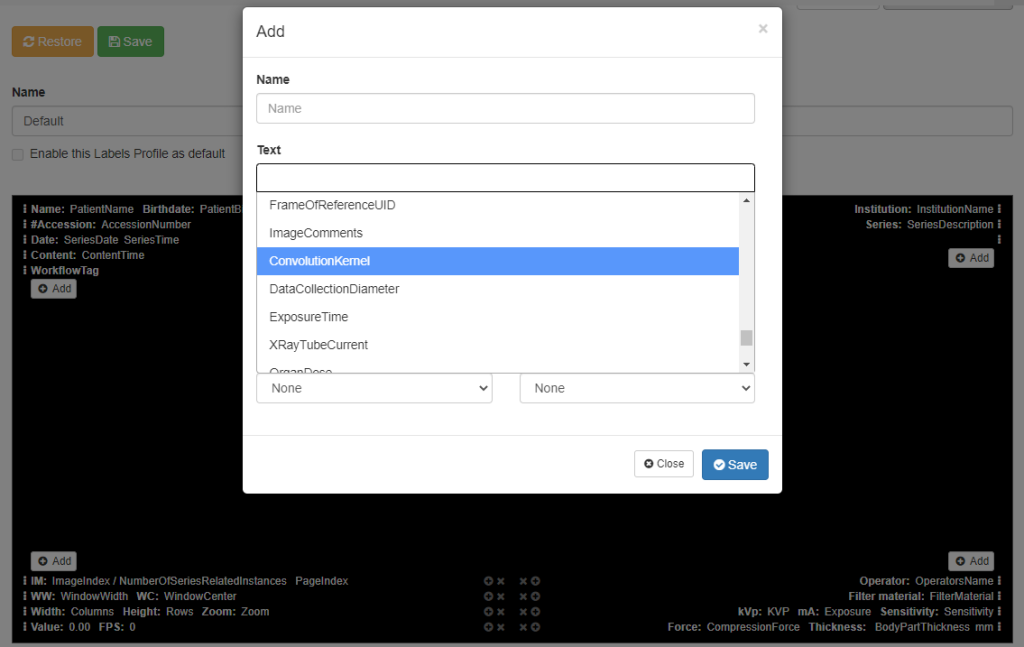Click the gear icon on the Value/FPS row
Image resolution: width=1024 pixels, height=647 pixels.
tap(488, 627)
